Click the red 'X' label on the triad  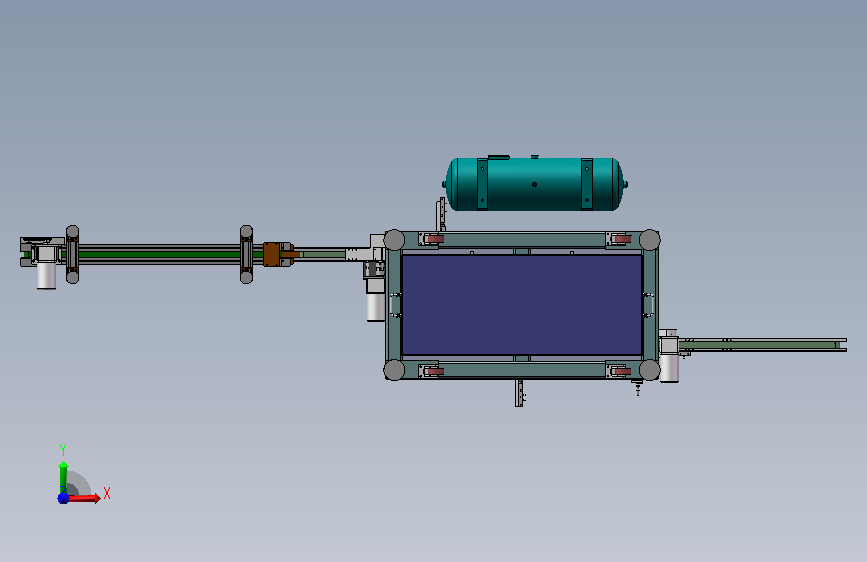pos(107,493)
